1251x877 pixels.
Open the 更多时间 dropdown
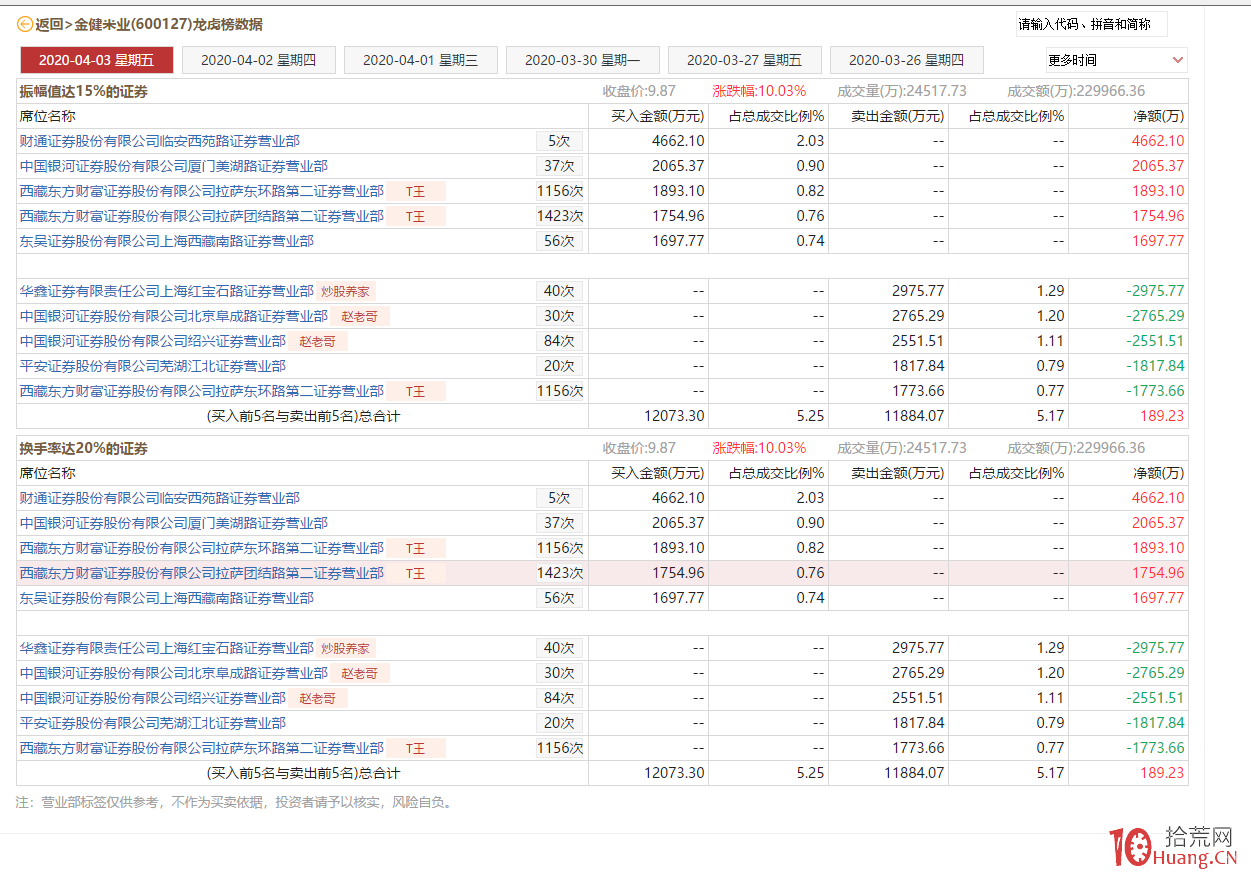1116,60
